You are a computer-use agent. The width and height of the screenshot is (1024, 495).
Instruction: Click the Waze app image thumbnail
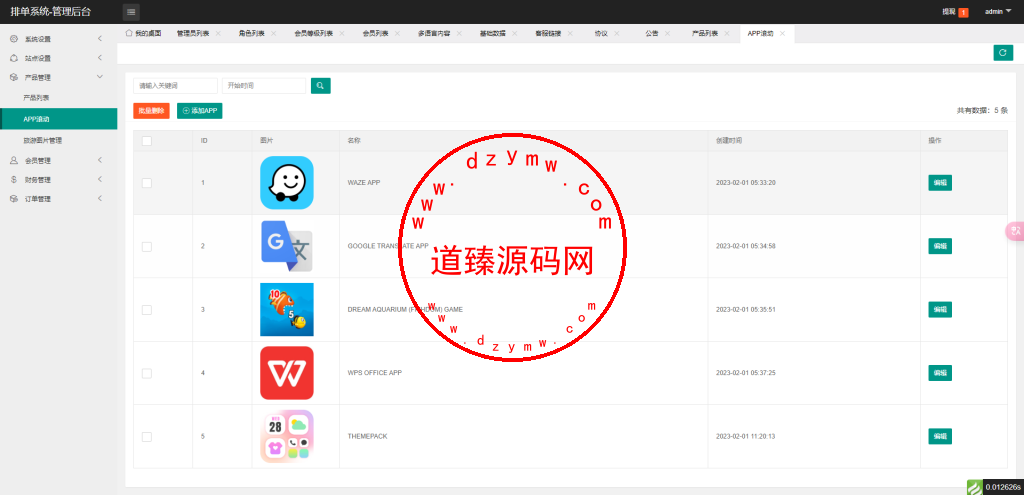(287, 183)
